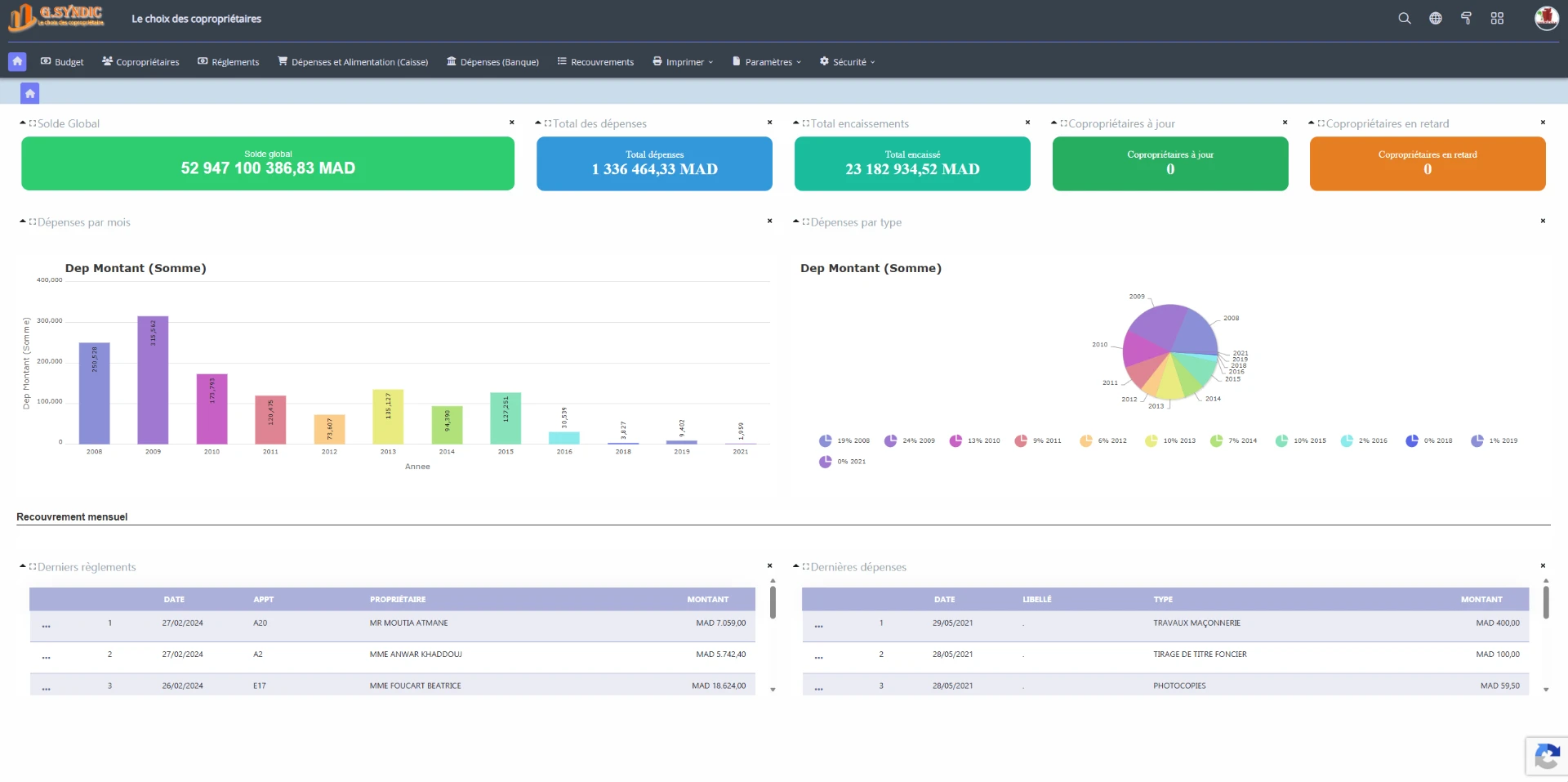This screenshot has width=1568, height=782.
Task: Open the user avatar profile
Action: (x=1546, y=18)
